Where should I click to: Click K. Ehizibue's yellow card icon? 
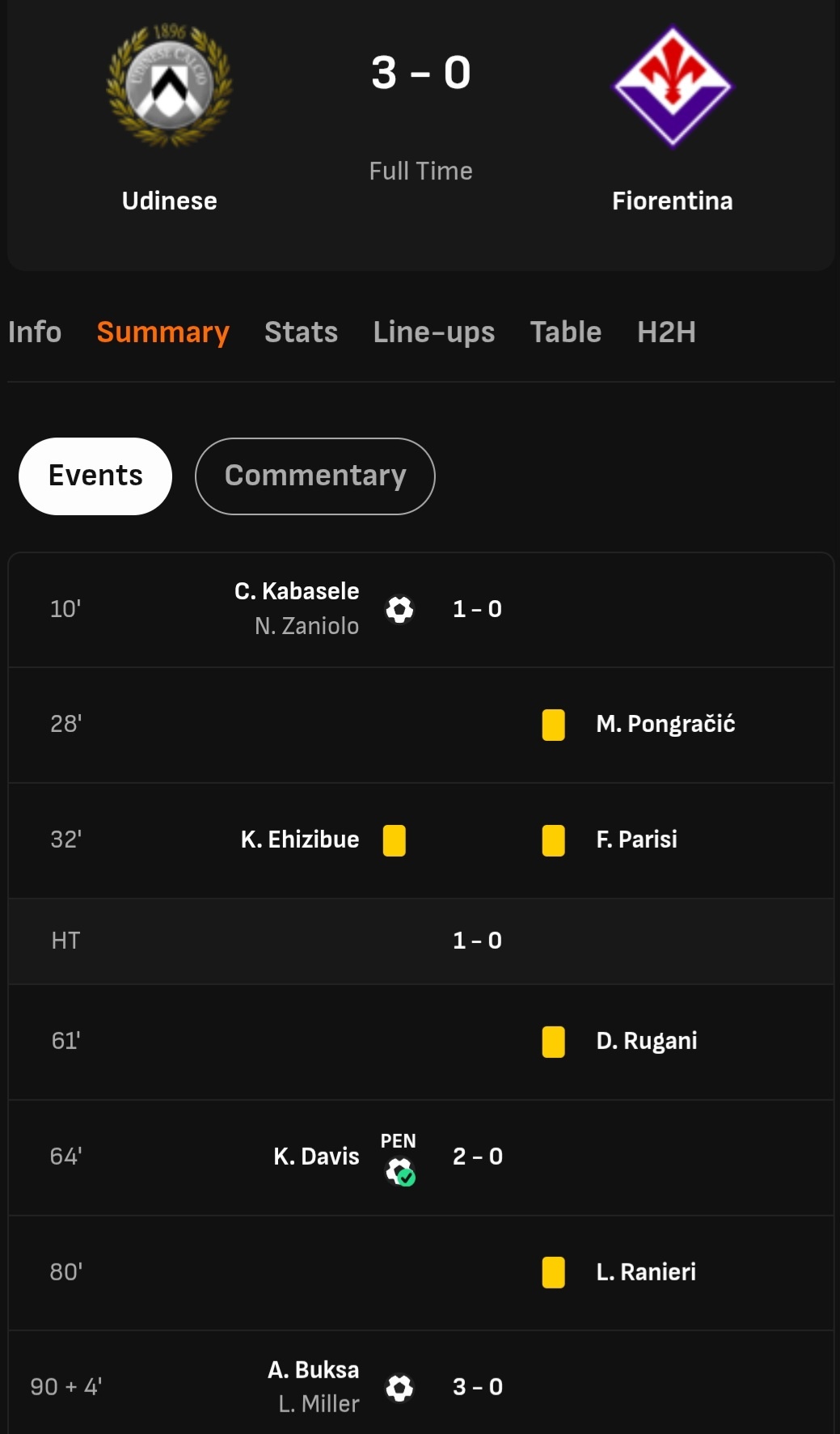pyautogui.click(x=394, y=840)
